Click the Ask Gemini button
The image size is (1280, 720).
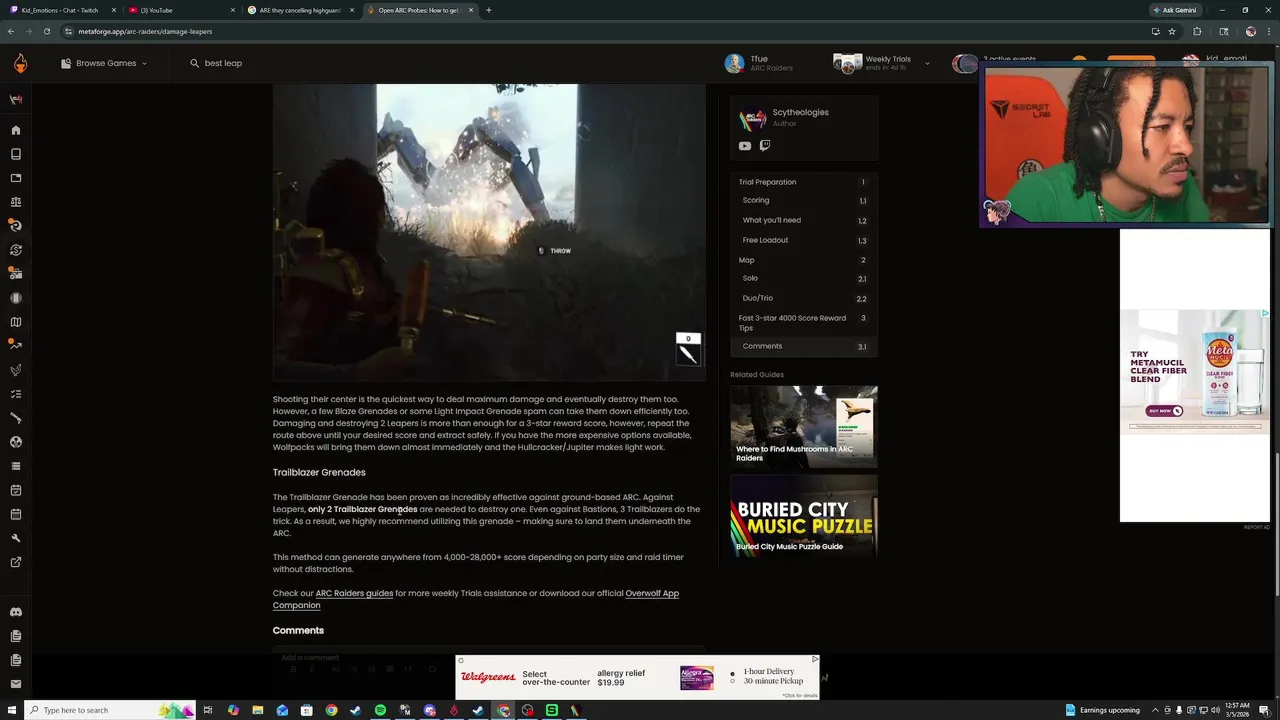(x=1175, y=10)
